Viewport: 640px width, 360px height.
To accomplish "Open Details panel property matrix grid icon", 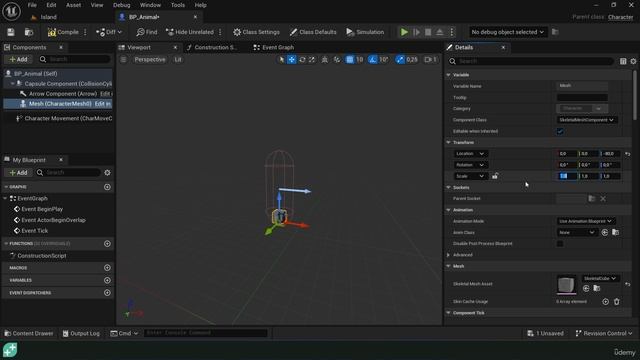I will [623, 61].
